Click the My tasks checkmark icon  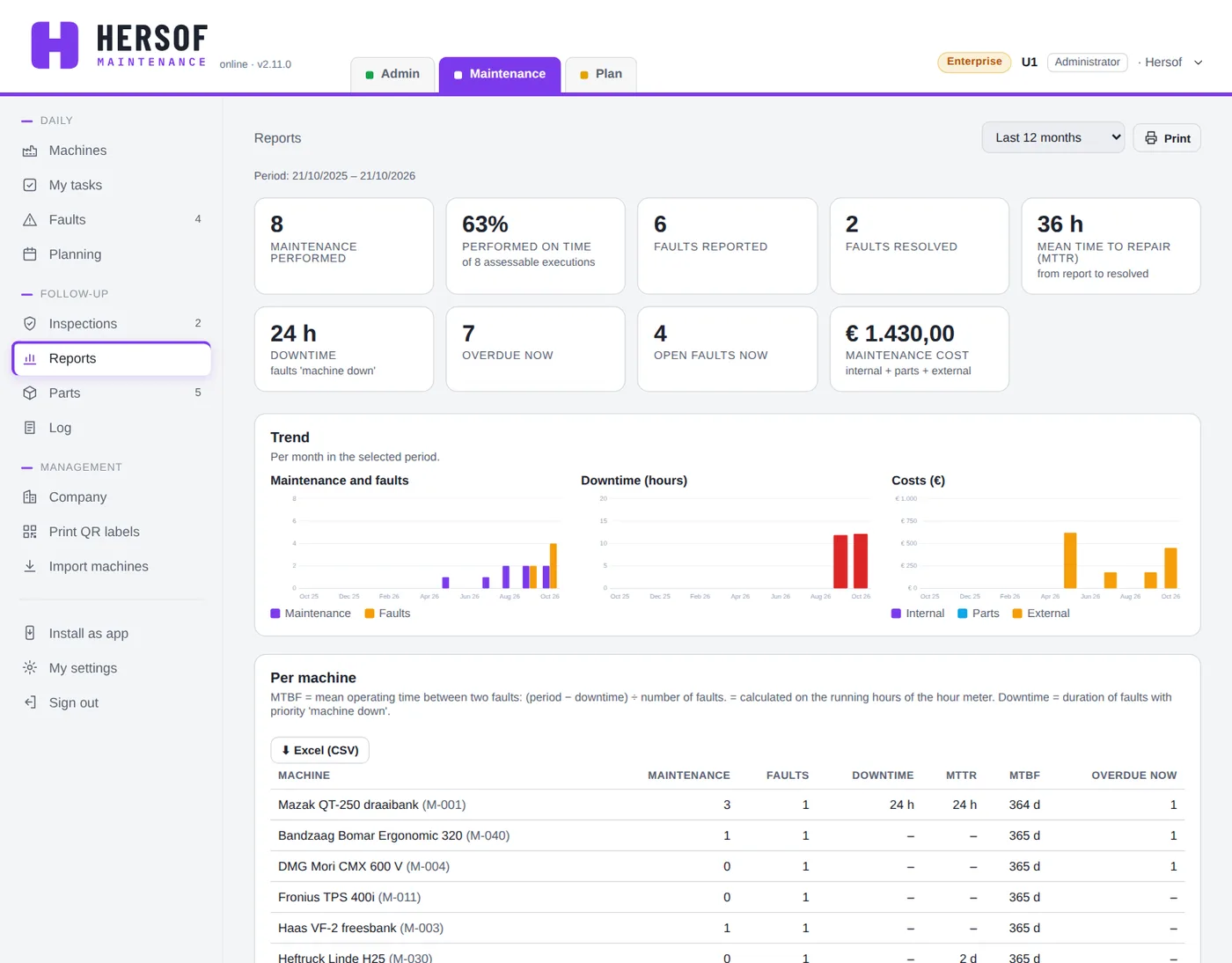click(x=30, y=185)
